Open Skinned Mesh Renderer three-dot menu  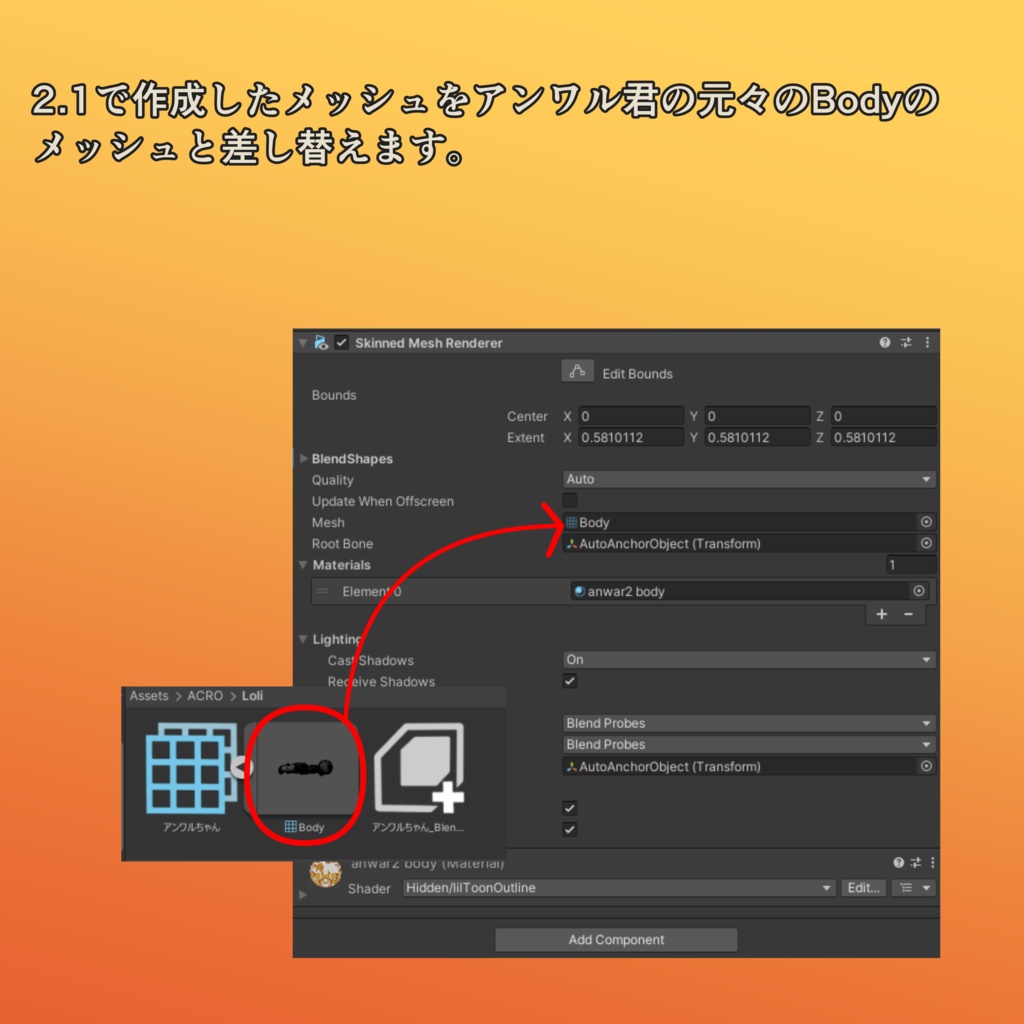click(x=927, y=342)
